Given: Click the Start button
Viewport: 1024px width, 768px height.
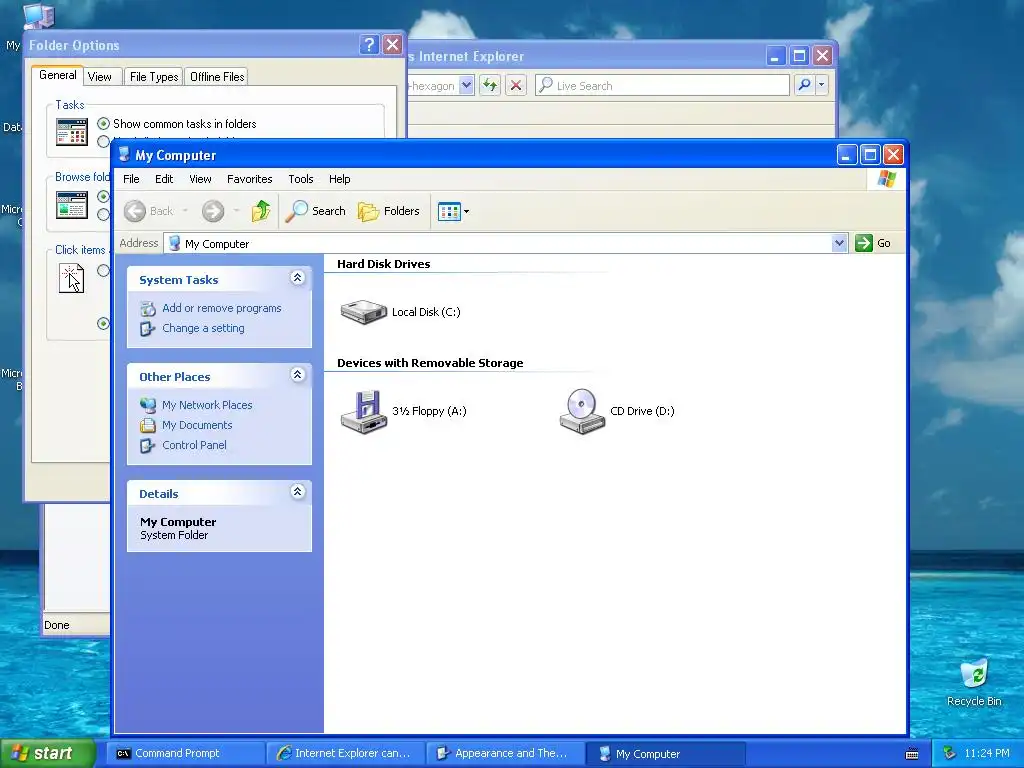Looking at the screenshot, I should click(47, 754).
